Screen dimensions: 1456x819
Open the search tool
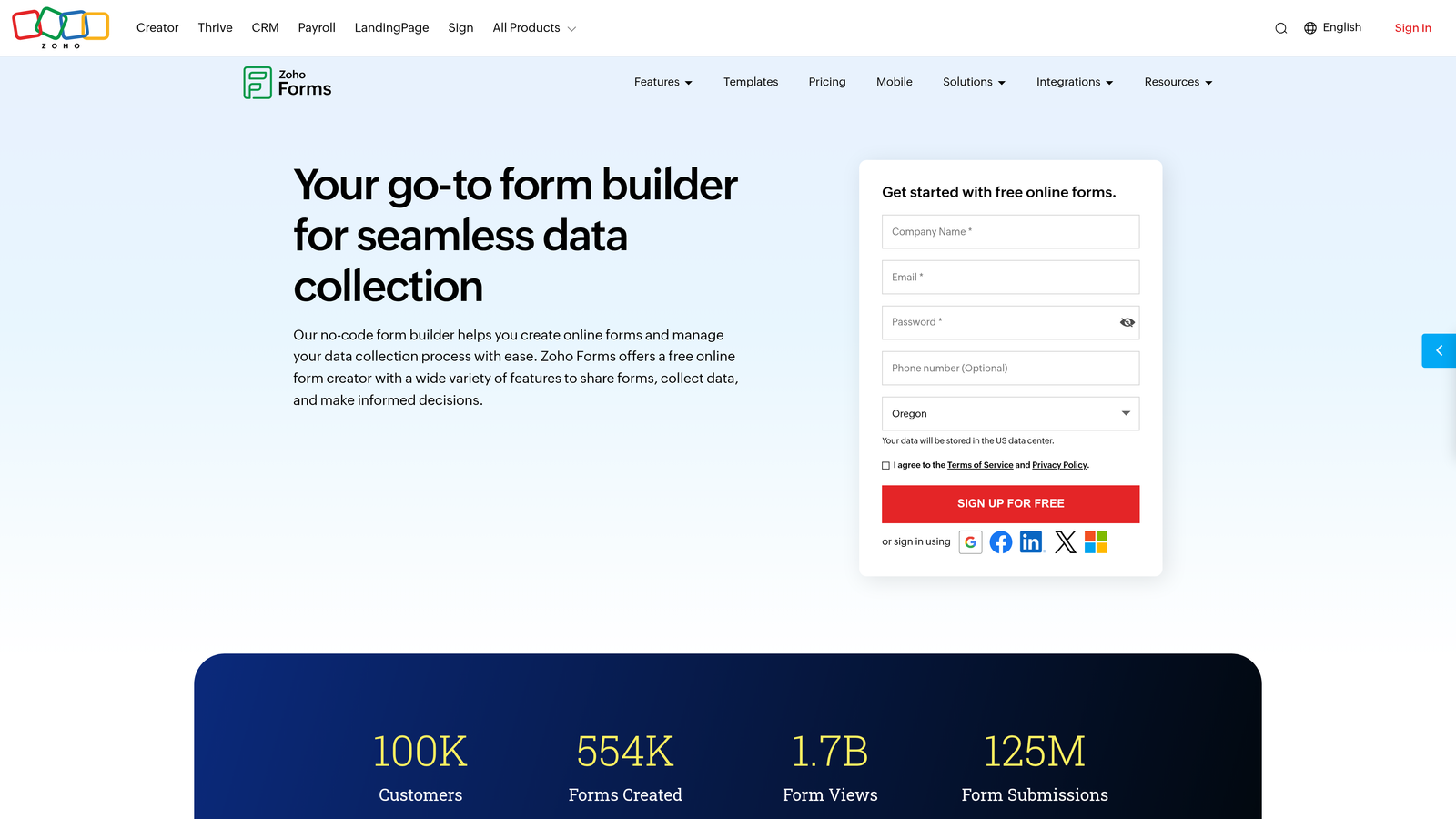[1280, 27]
